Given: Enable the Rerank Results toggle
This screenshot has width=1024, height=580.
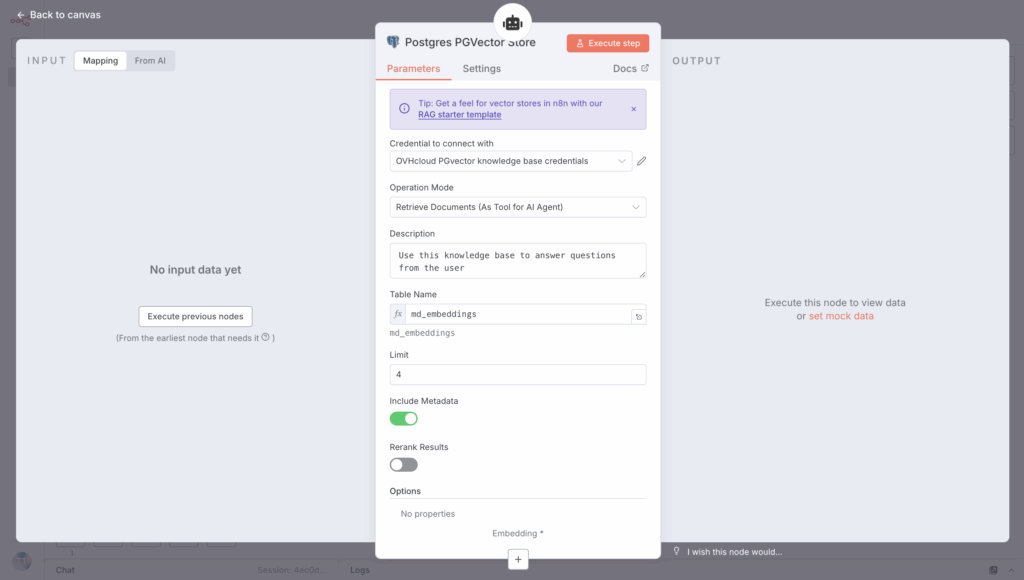Looking at the screenshot, I should [403, 464].
